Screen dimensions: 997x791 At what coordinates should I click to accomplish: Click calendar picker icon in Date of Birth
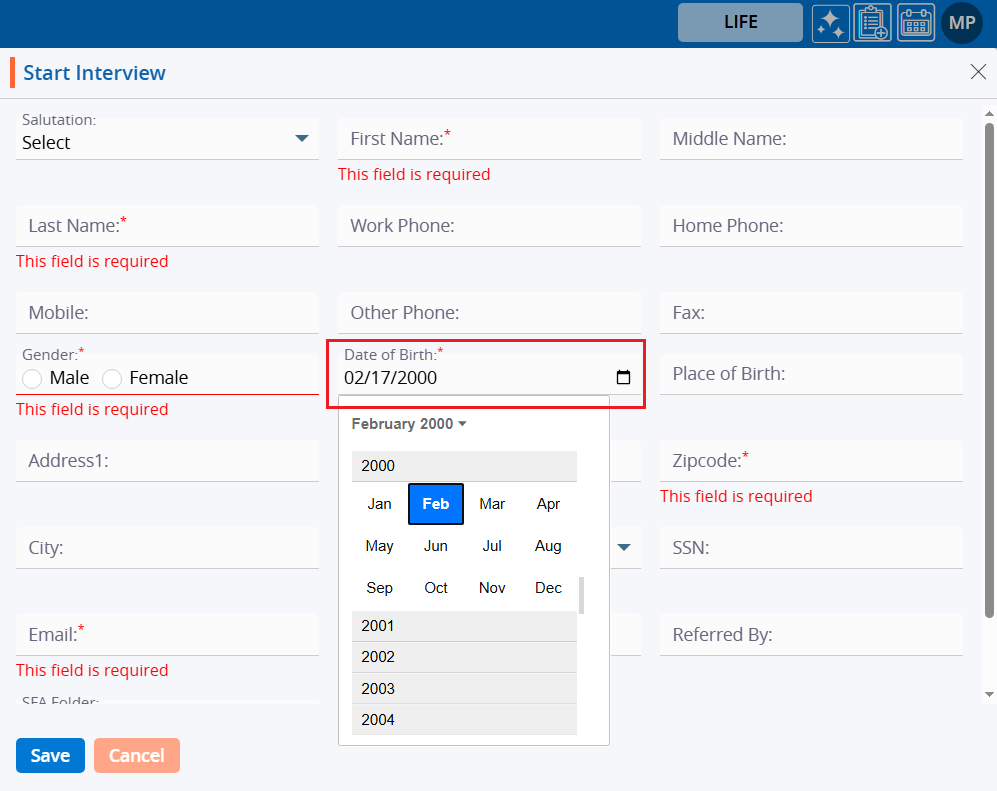coord(623,378)
